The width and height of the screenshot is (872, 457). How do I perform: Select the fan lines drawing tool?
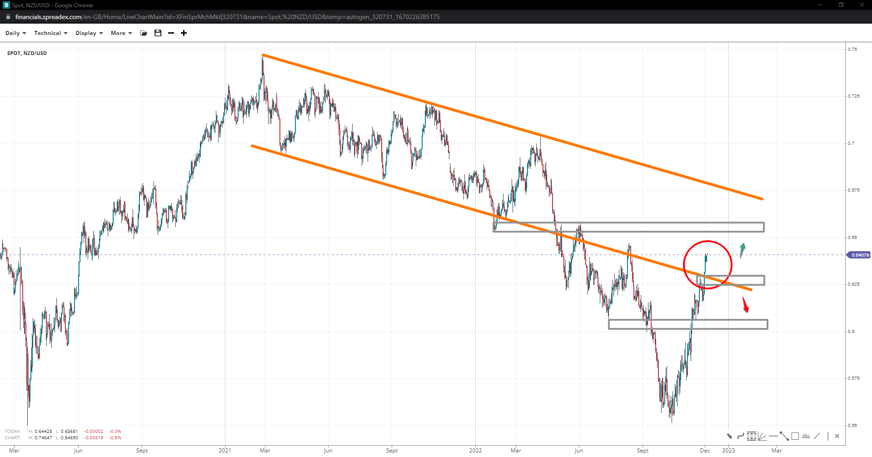[762, 436]
